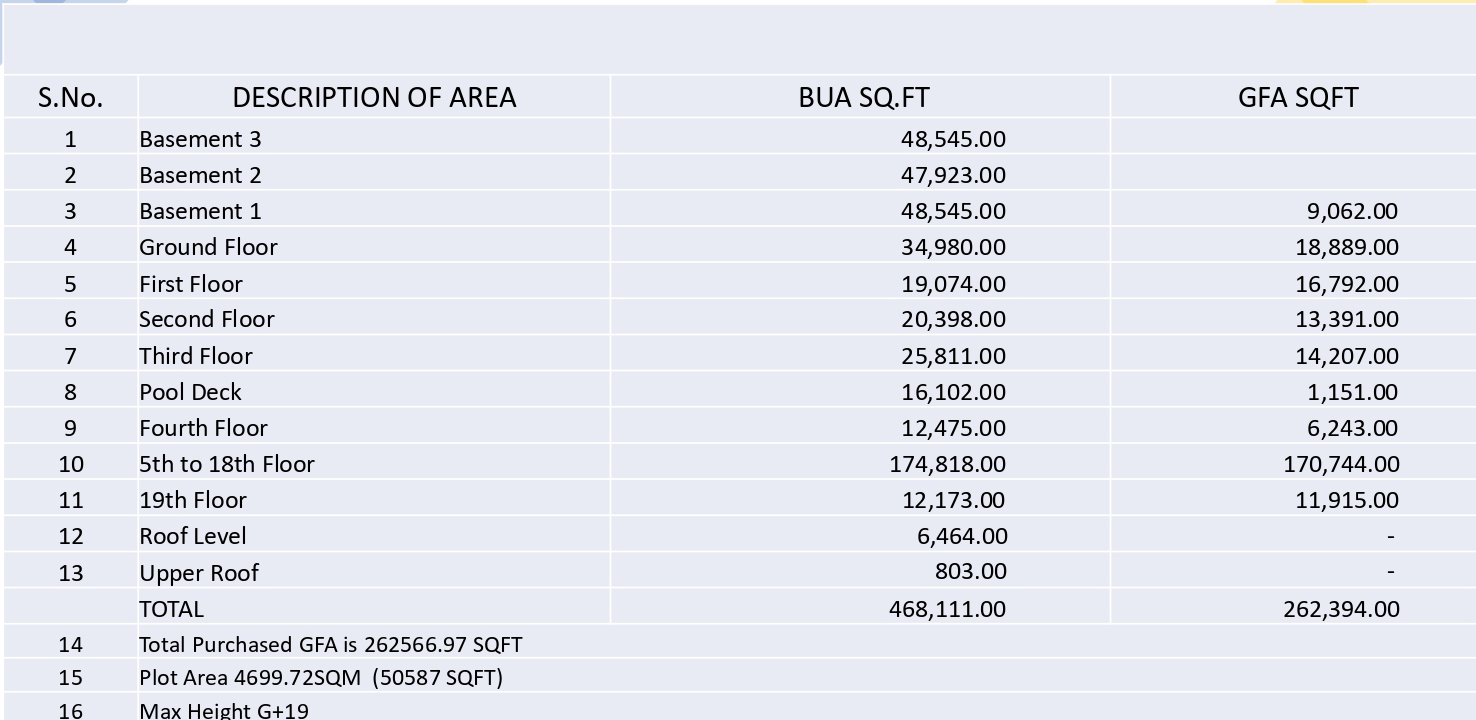Select the Pool Deck row label
Screen dimensions: 1476x720
pos(190,392)
